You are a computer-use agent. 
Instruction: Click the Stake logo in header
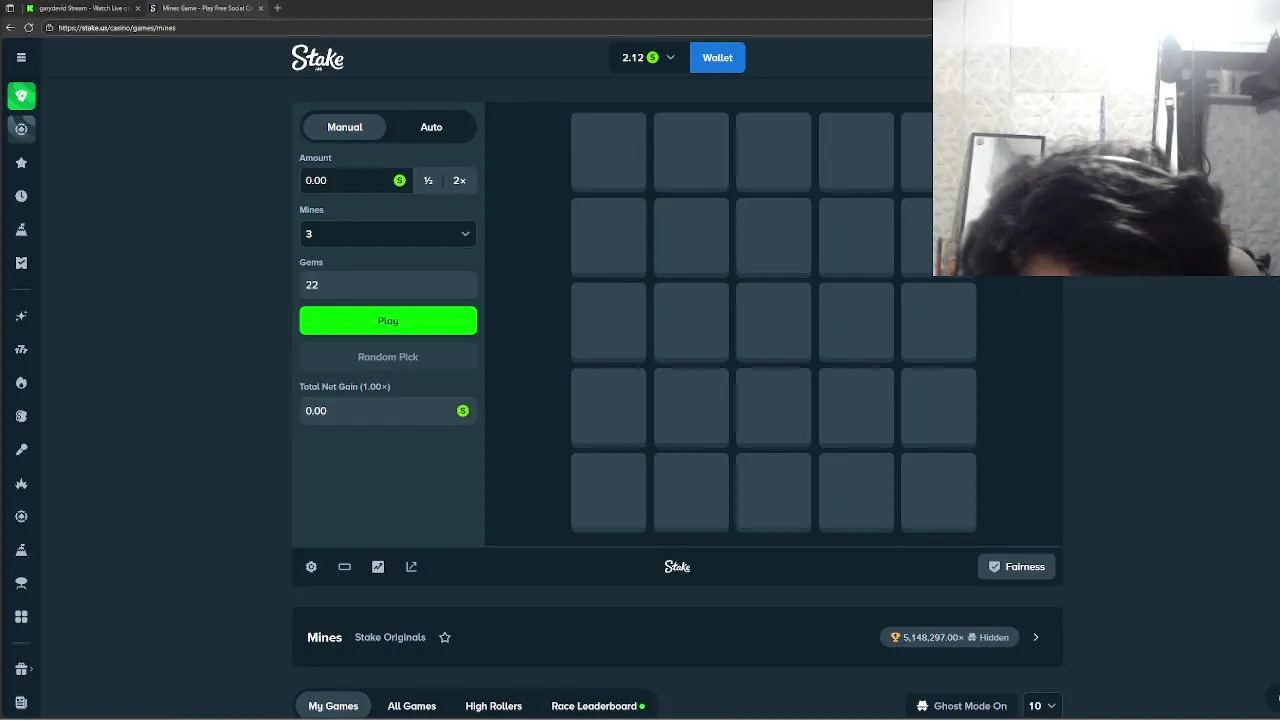click(318, 58)
